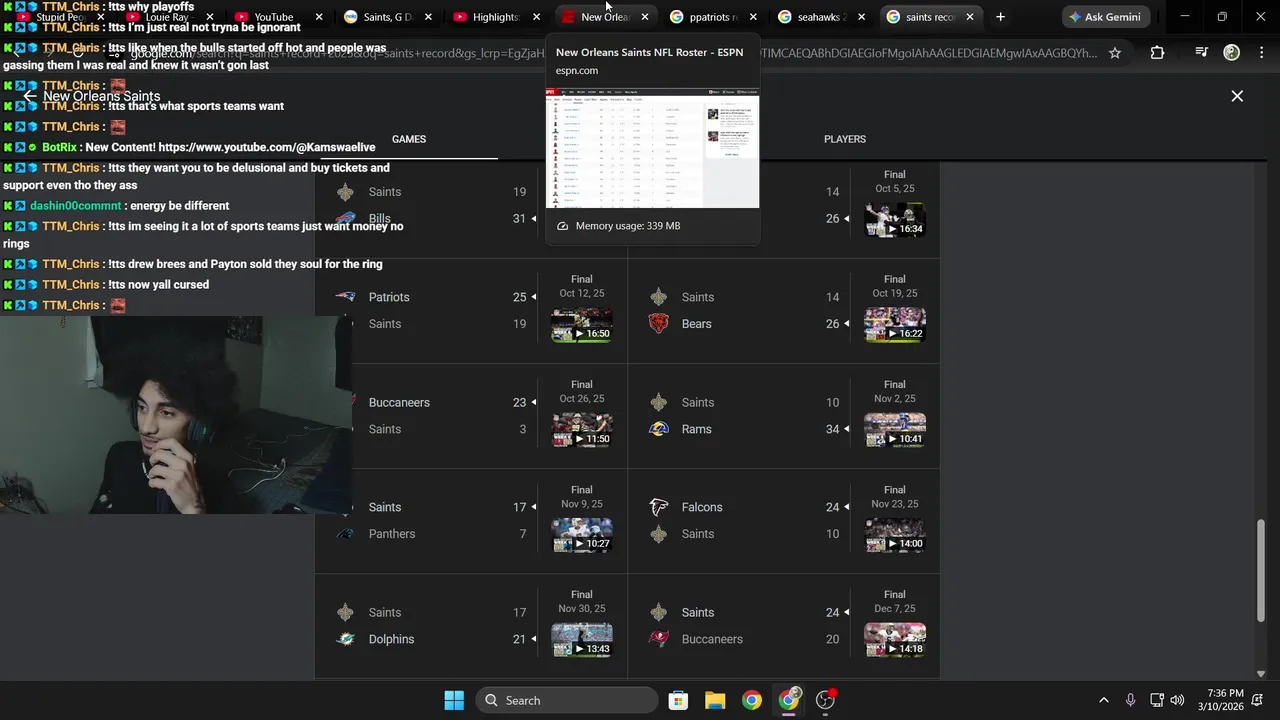
Task: Play the Oct 19 Bears highlight video 16:22
Action: pos(895,325)
